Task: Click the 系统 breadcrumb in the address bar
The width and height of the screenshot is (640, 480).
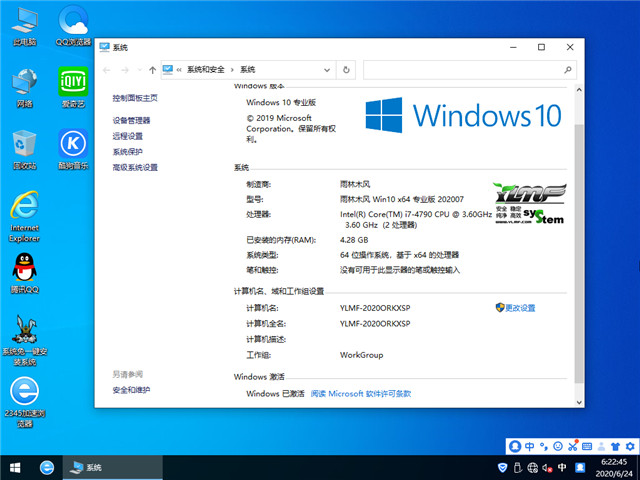Action: coord(247,70)
